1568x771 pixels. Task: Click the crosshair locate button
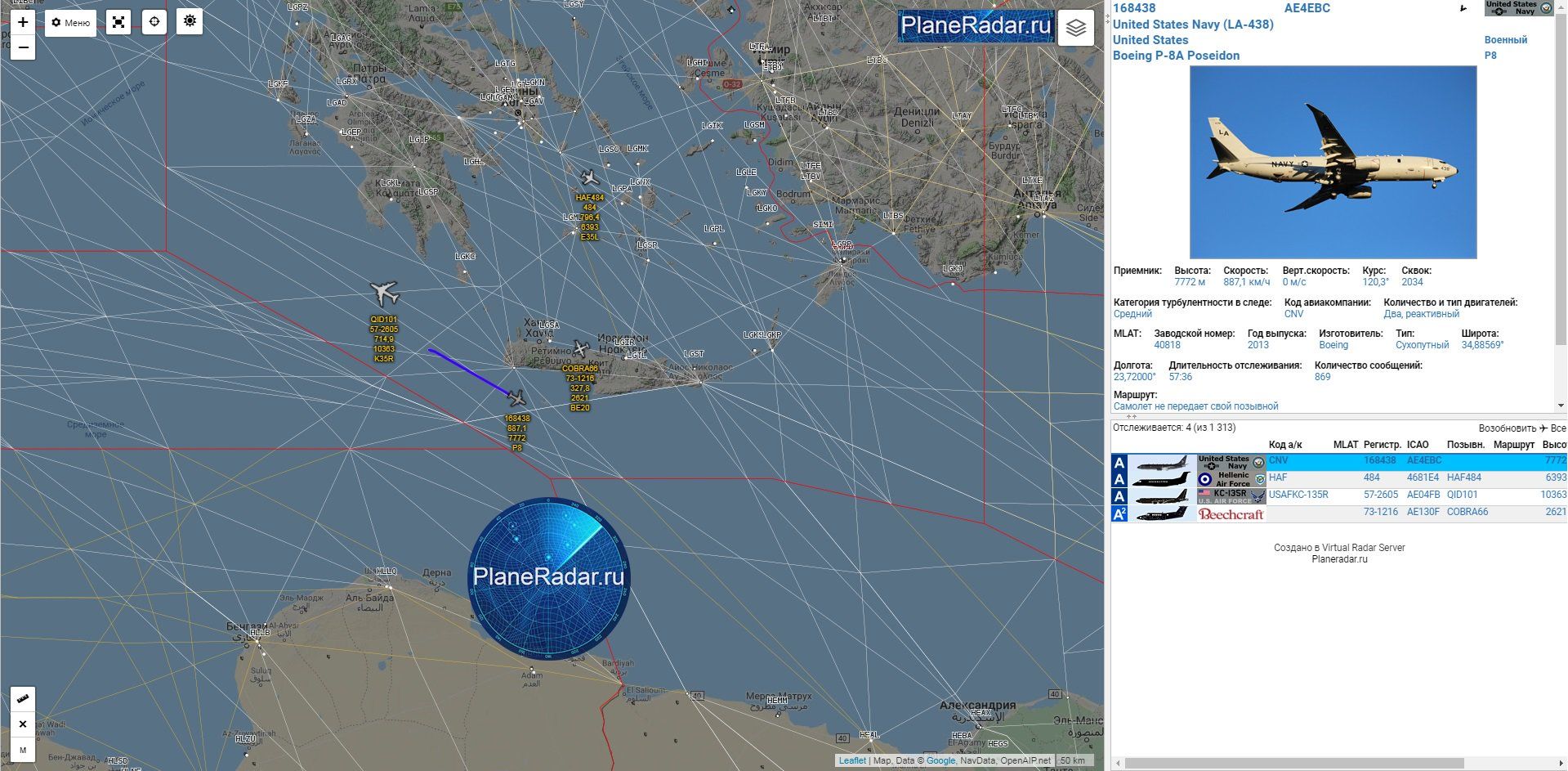point(154,23)
